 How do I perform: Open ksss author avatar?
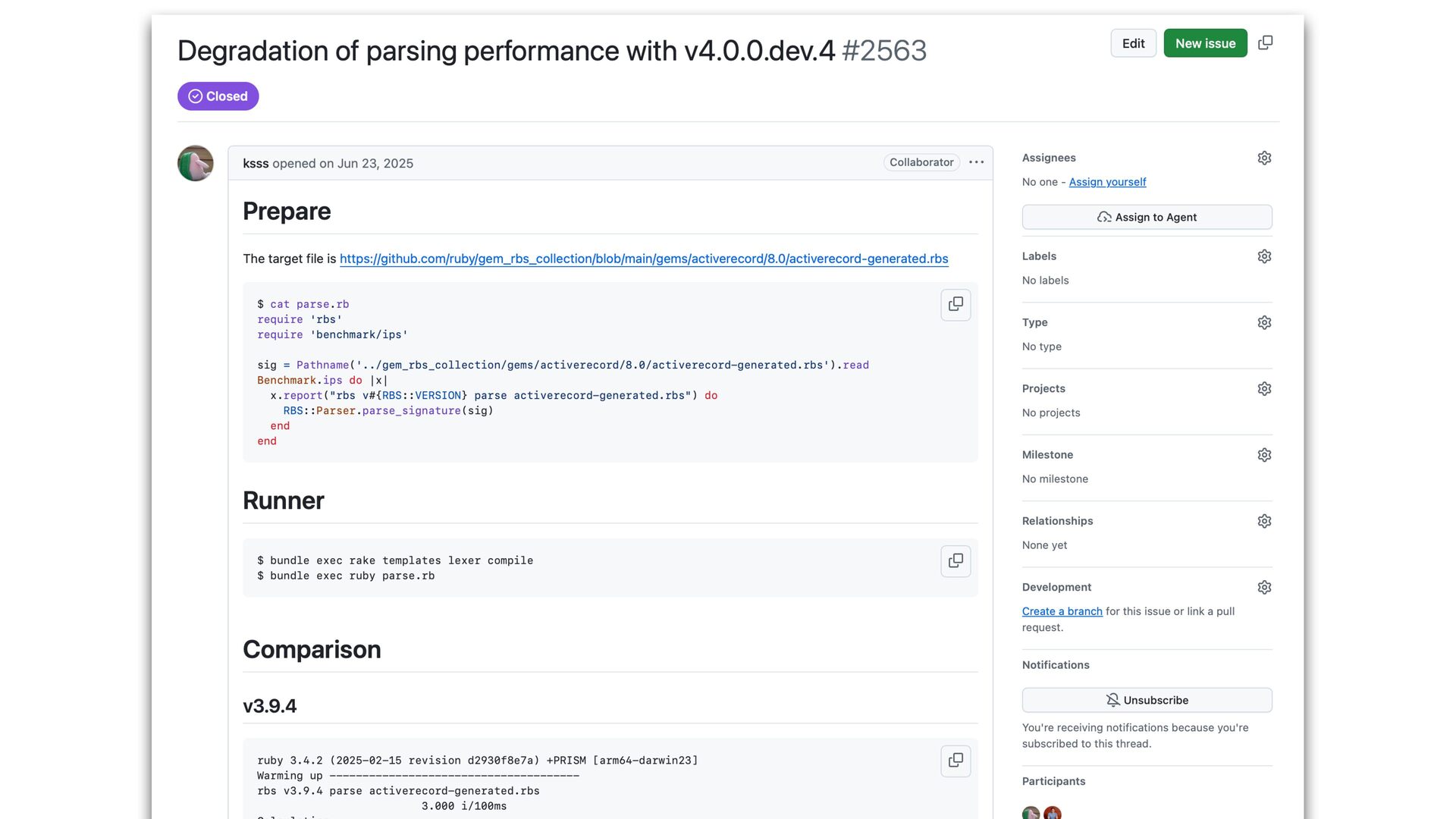195,163
